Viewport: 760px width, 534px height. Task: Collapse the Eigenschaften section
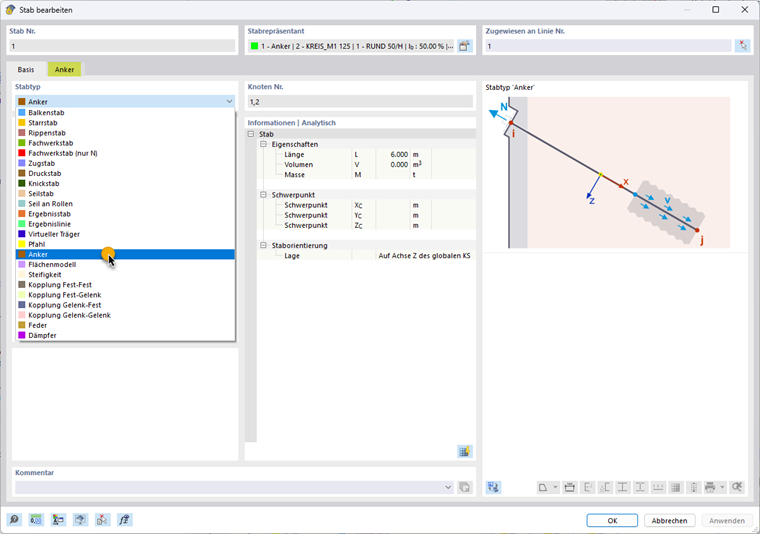pos(263,144)
